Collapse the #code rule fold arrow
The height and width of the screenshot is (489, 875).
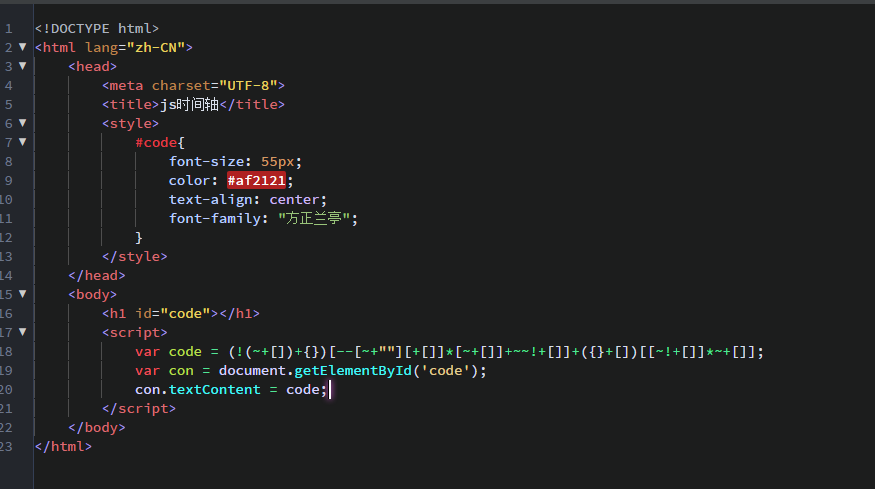point(23,142)
